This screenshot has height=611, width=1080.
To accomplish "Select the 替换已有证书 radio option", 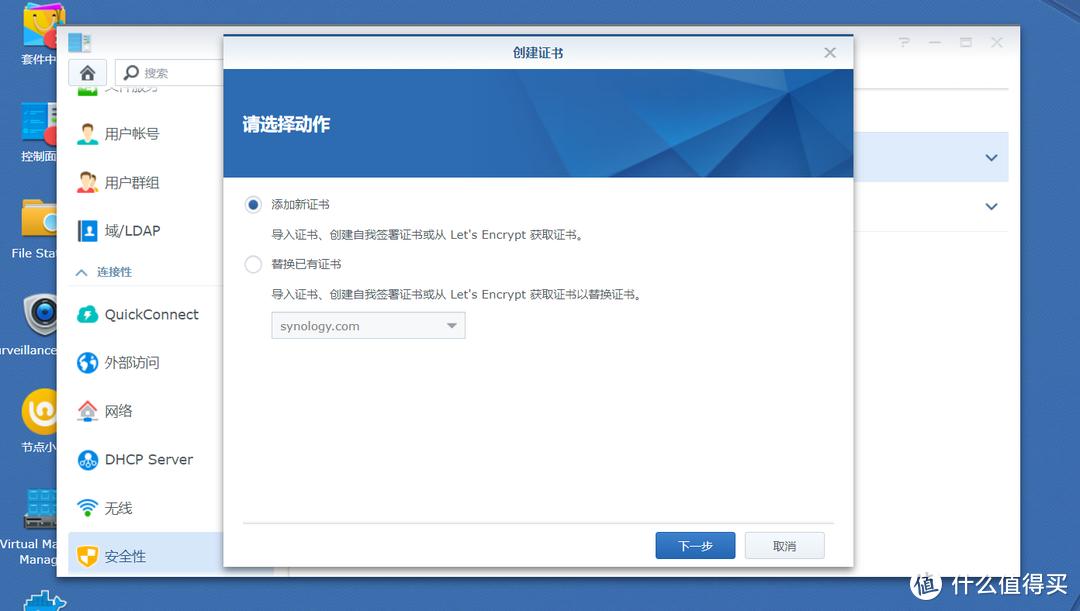I will click(x=253, y=264).
